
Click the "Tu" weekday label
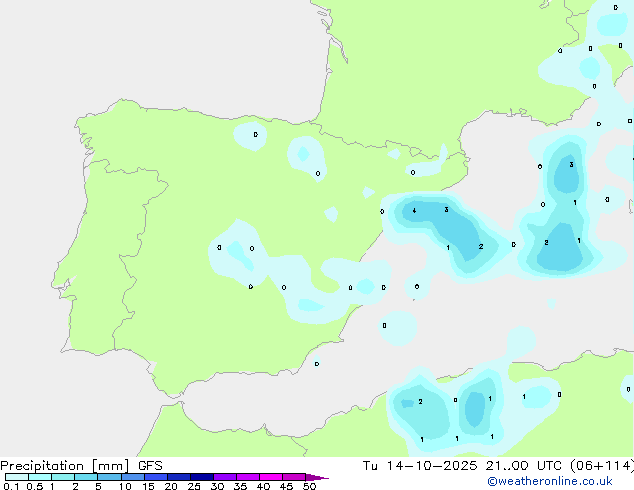pos(370,466)
